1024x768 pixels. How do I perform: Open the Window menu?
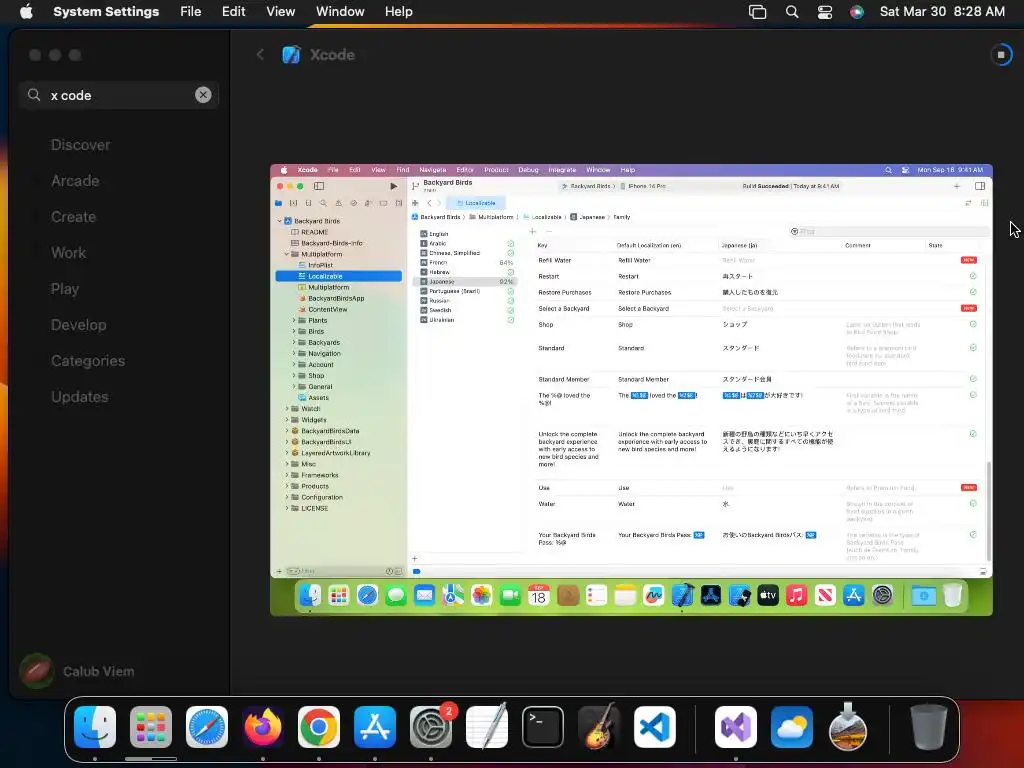click(340, 12)
